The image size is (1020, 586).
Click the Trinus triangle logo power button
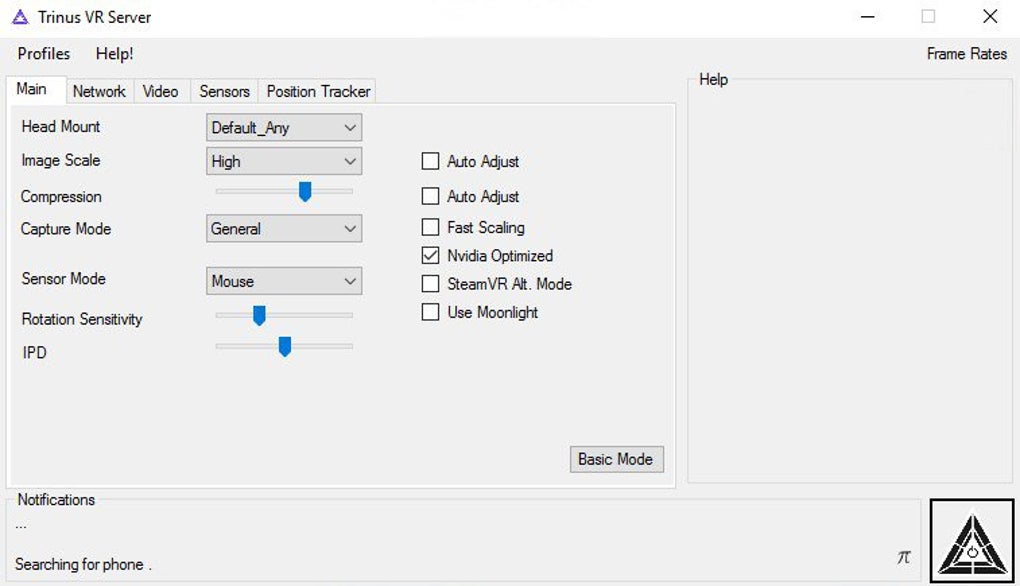[x=973, y=541]
